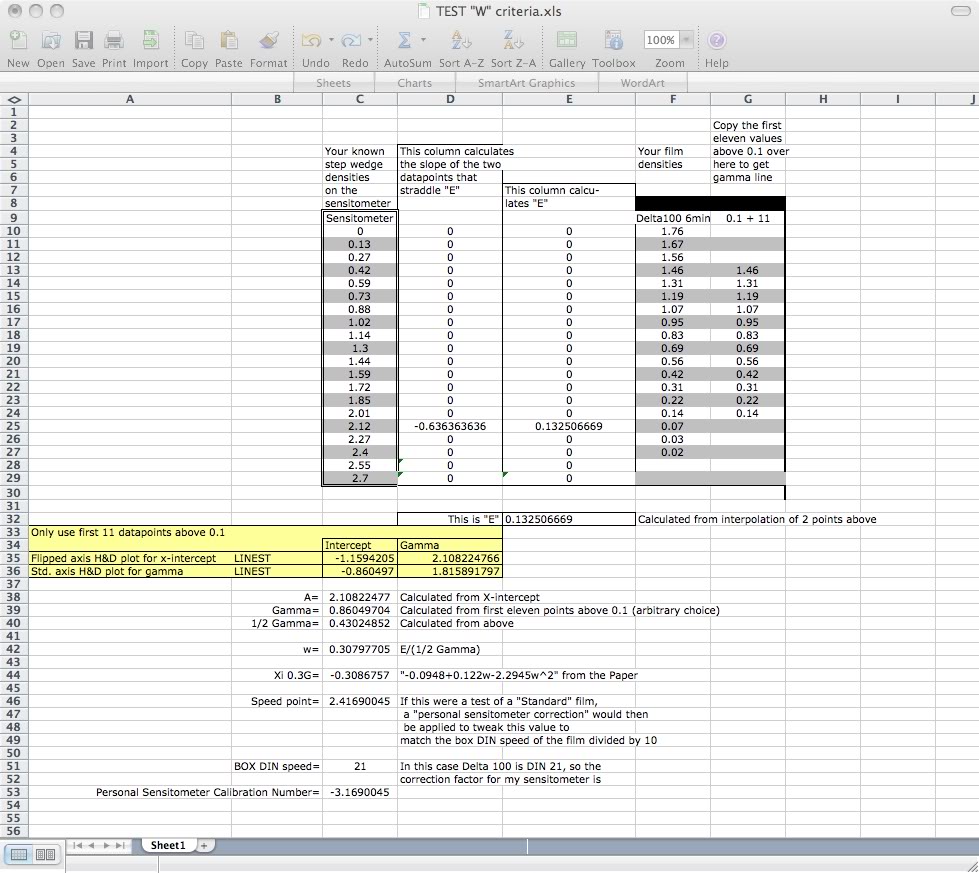This screenshot has height=873, width=979.
Task: Select the Format paintbrush tool
Action: 268,41
